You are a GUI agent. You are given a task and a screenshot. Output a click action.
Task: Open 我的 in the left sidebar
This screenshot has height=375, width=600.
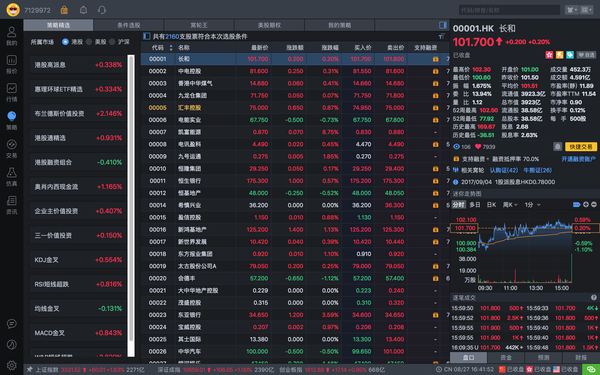click(x=12, y=36)
